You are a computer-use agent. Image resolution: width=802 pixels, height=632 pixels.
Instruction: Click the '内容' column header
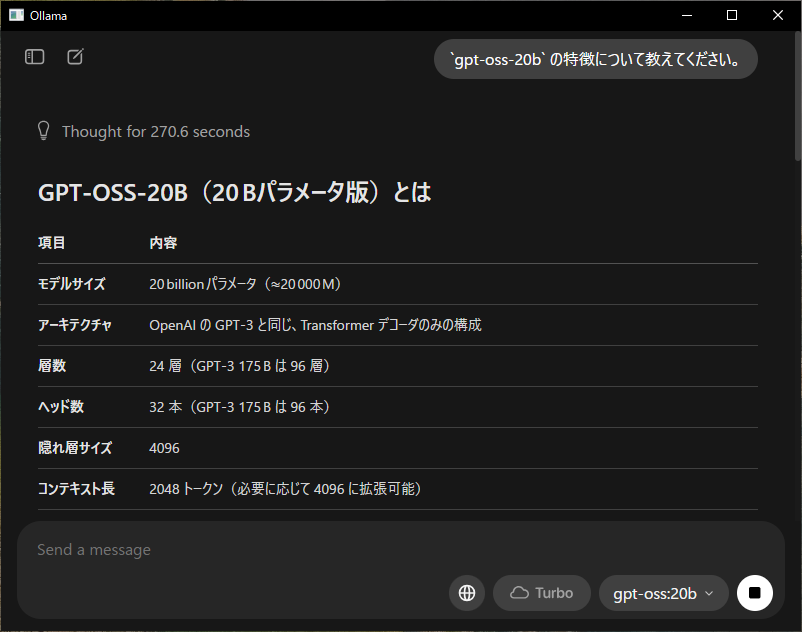163,242
